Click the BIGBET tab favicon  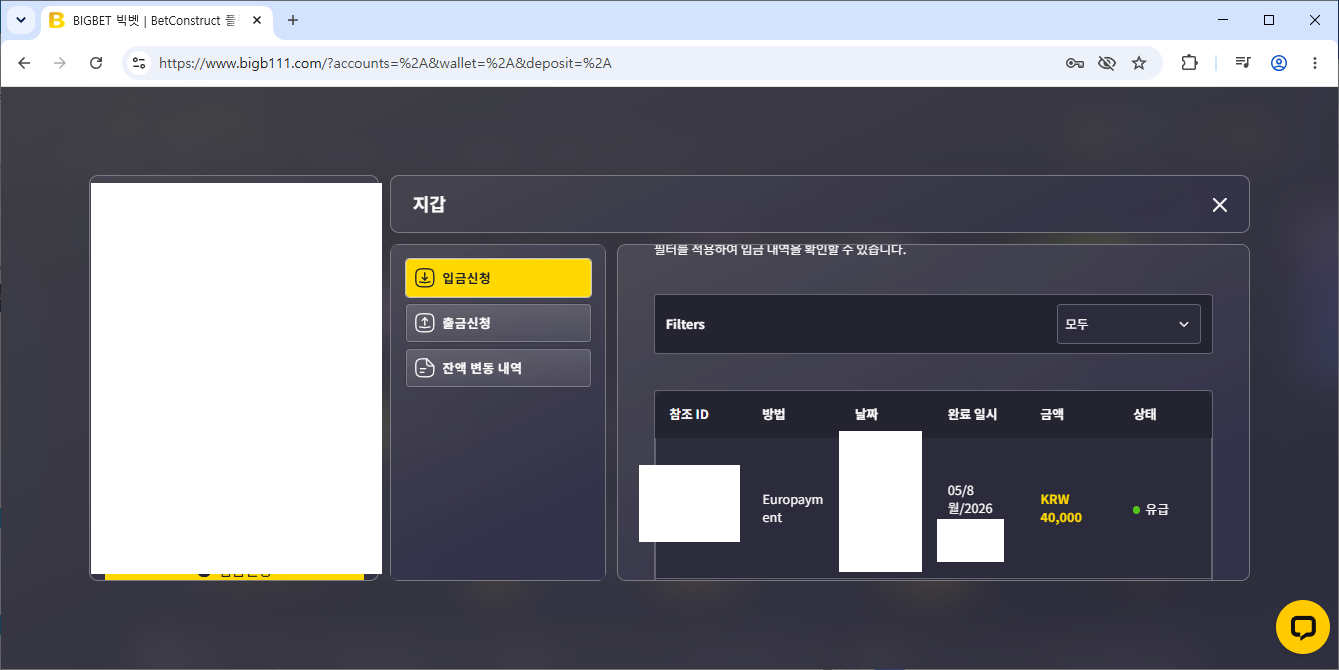pos(57,20)
